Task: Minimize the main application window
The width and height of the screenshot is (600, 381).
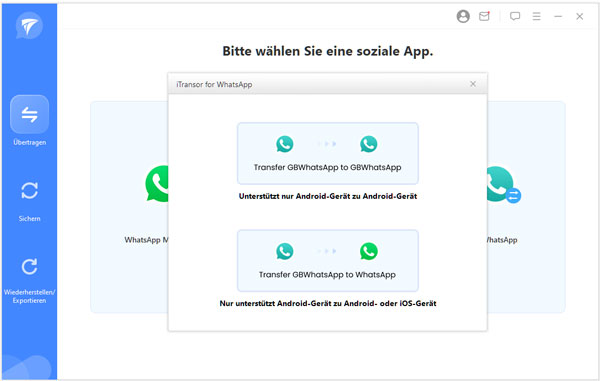Action: click(x=558, y=16)
